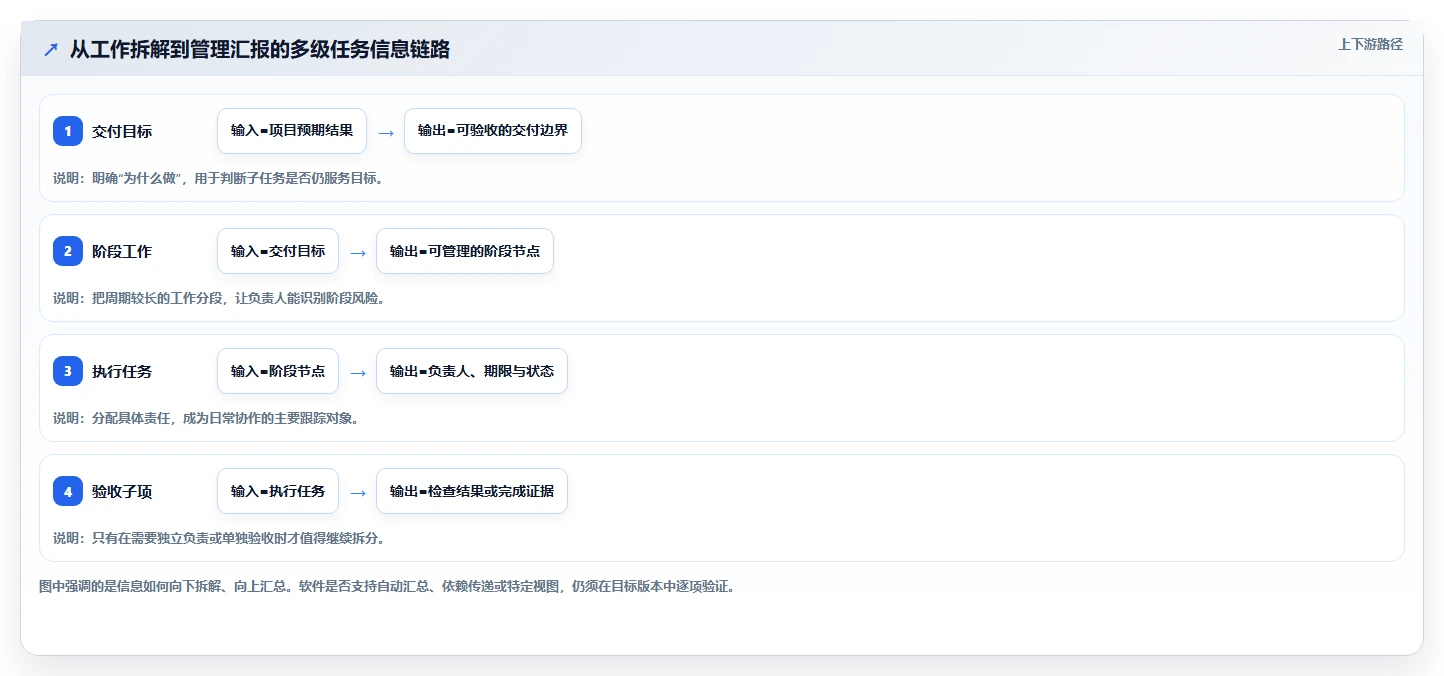
Task: Click the arrow after 输入=执行任务
Action: [358, 492]
